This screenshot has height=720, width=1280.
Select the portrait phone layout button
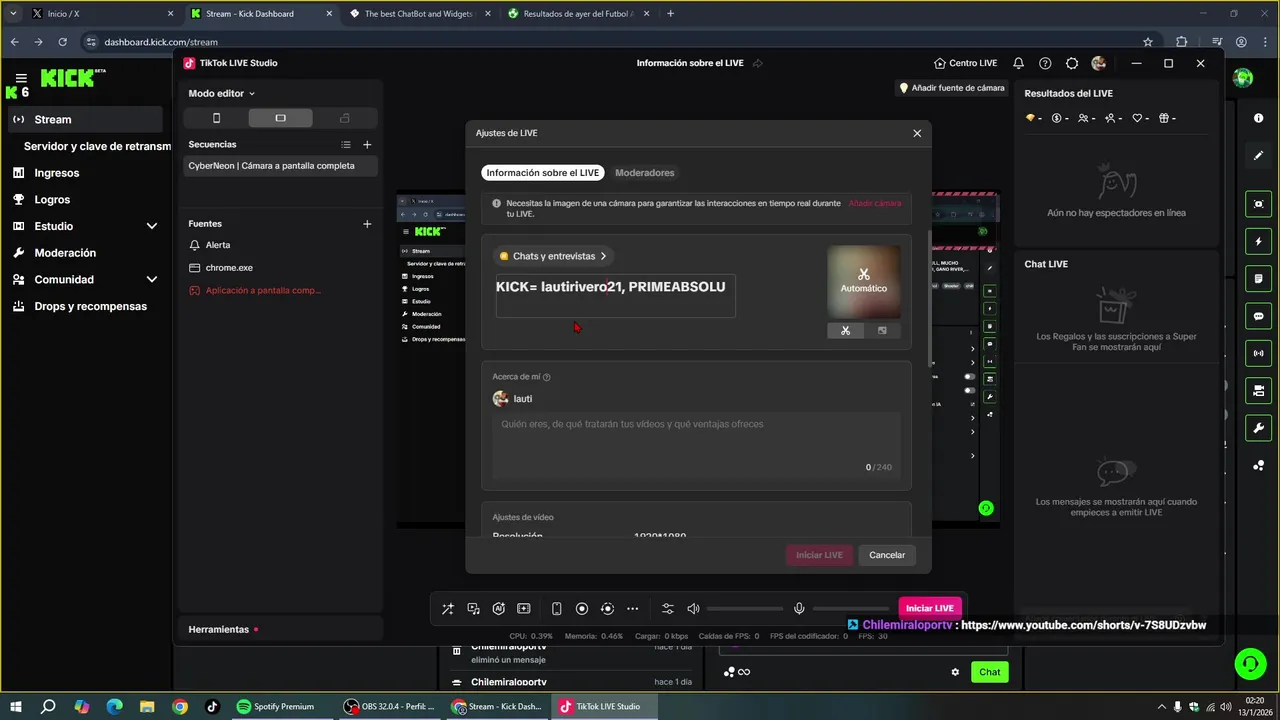(216, 118)
